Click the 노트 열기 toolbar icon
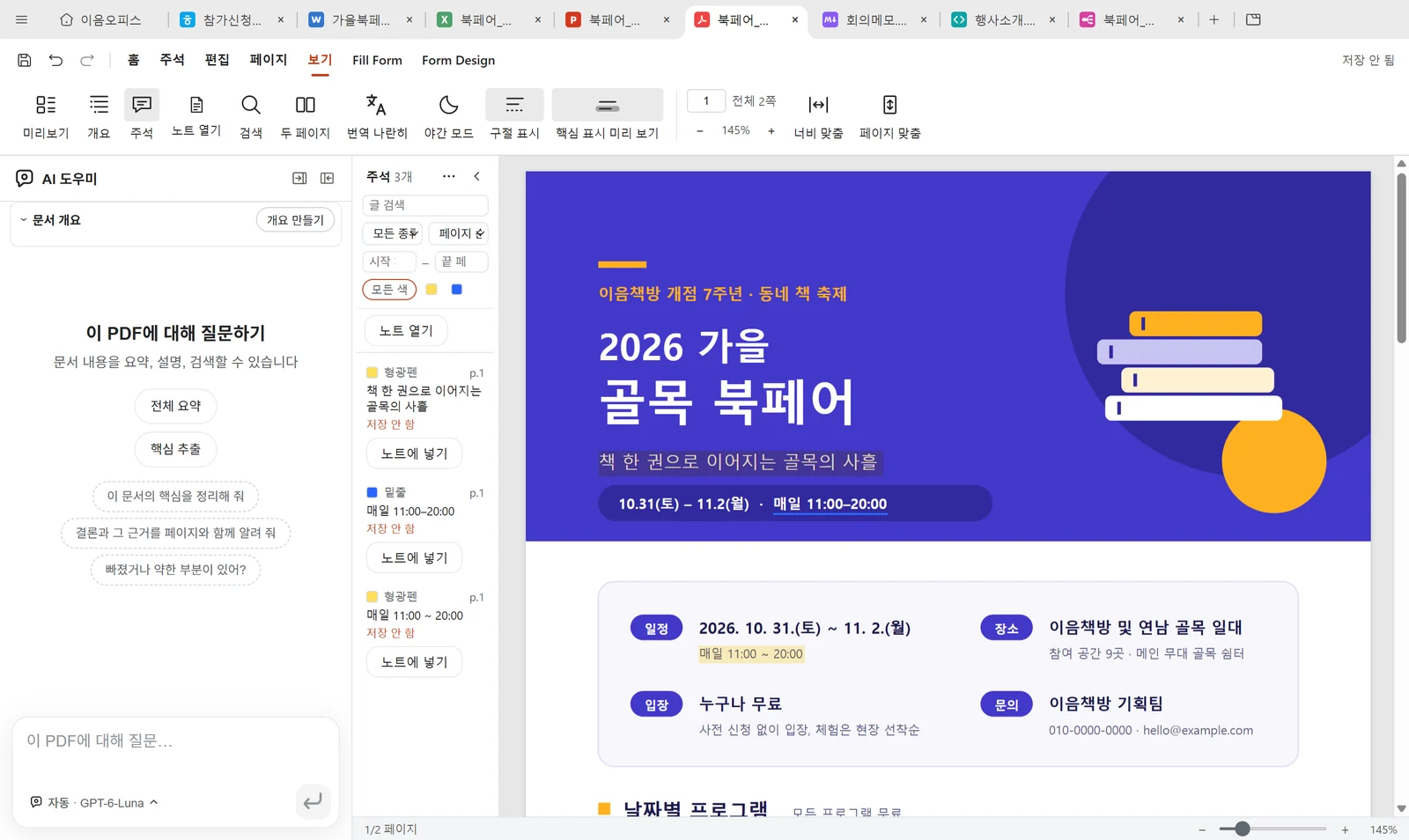 tap(196, 115)
